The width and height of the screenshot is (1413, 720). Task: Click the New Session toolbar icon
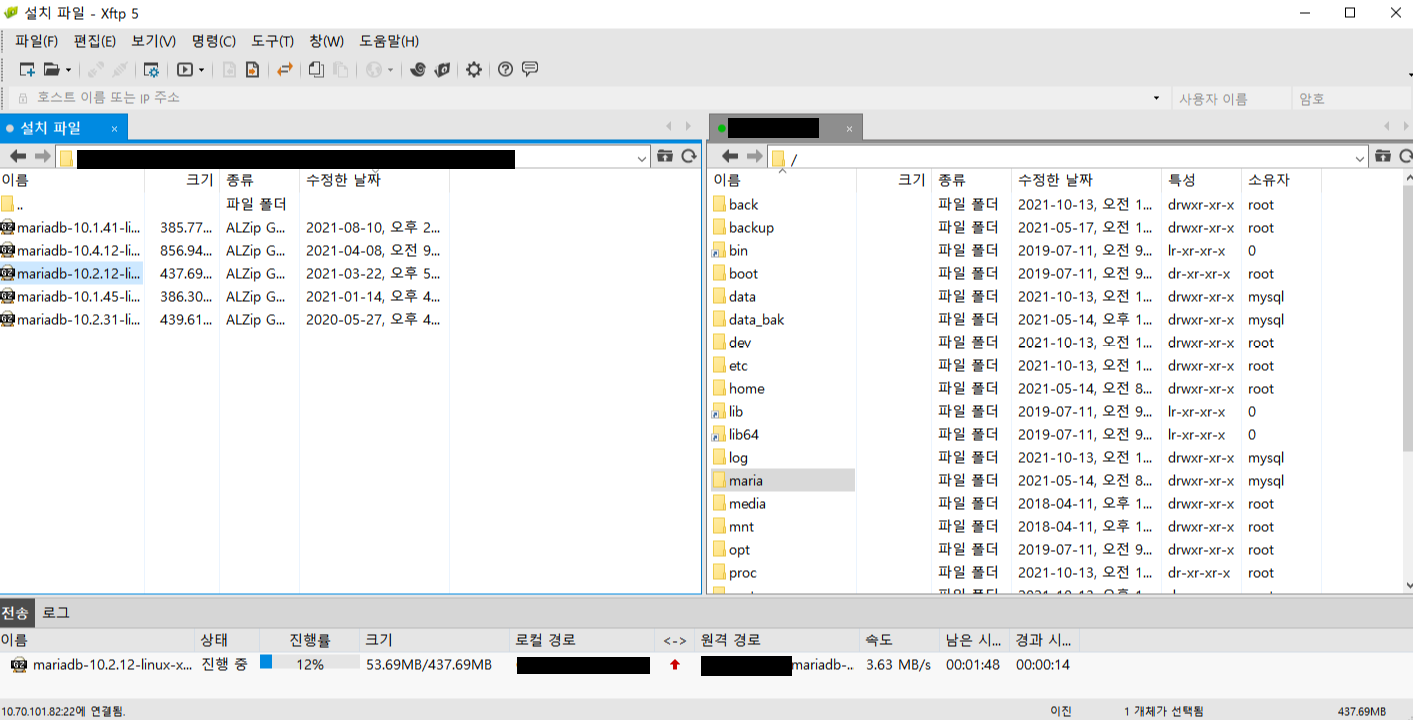point(28,69)
